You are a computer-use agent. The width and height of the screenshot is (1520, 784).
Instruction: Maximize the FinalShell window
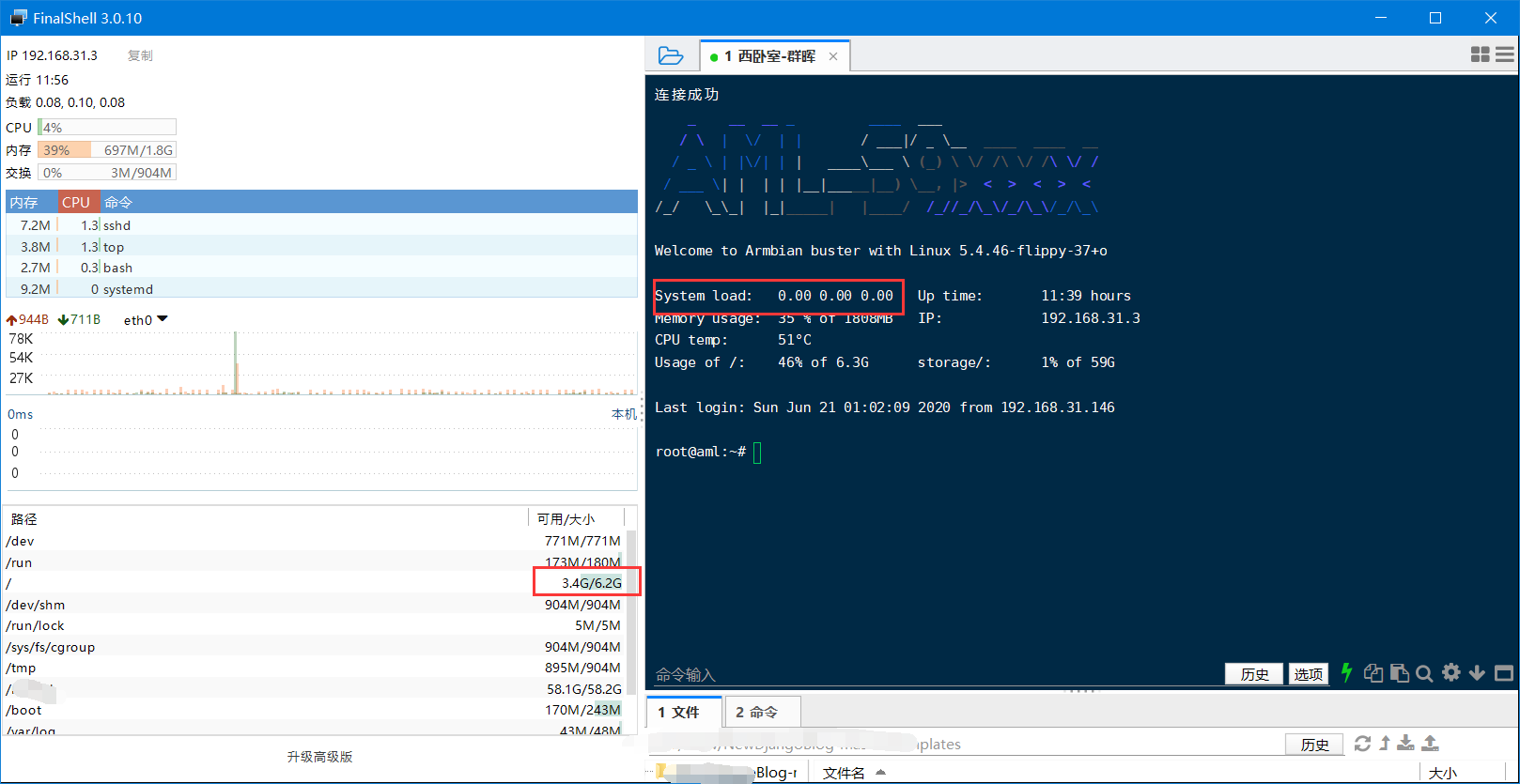point(1435,18)
